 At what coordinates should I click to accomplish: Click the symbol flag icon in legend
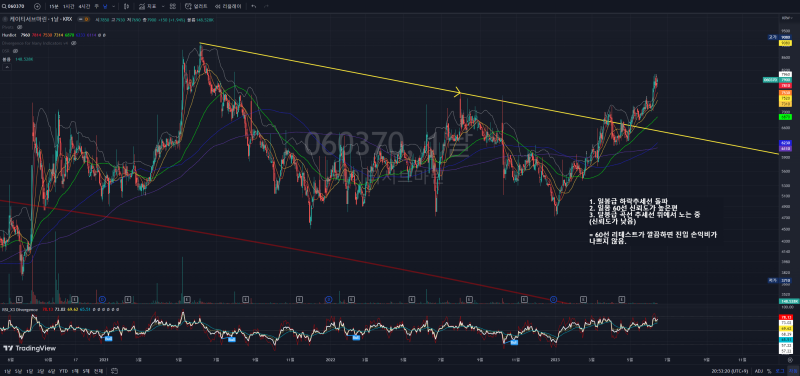pos(5,18)
